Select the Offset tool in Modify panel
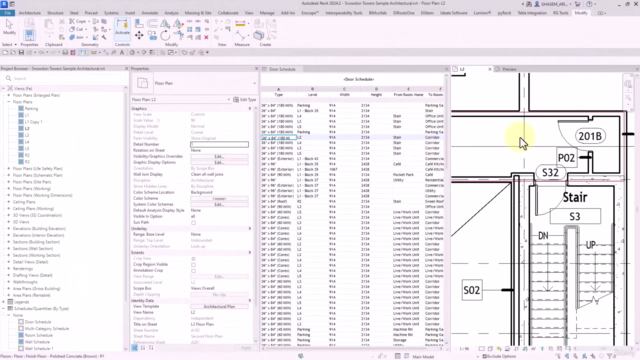Image resolution: width=640 pixels, height=360 pixels. [x=152, y=24]
